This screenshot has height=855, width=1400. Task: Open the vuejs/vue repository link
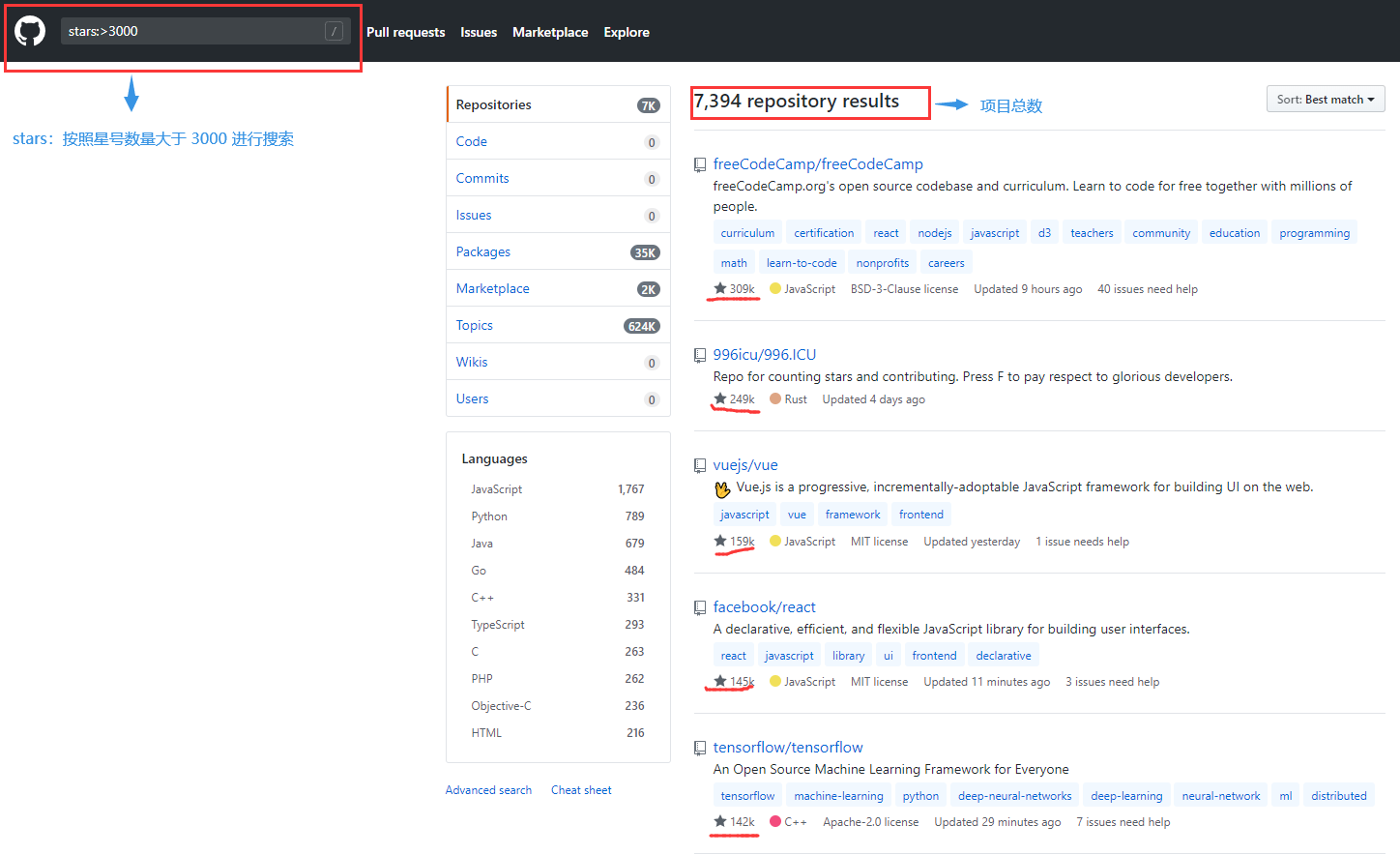click(745, 465)
